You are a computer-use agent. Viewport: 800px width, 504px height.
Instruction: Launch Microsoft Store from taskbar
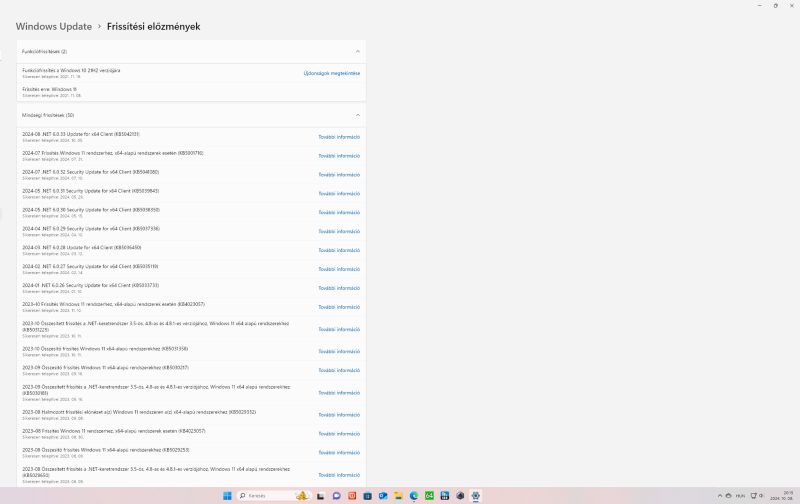click(367, 496)
